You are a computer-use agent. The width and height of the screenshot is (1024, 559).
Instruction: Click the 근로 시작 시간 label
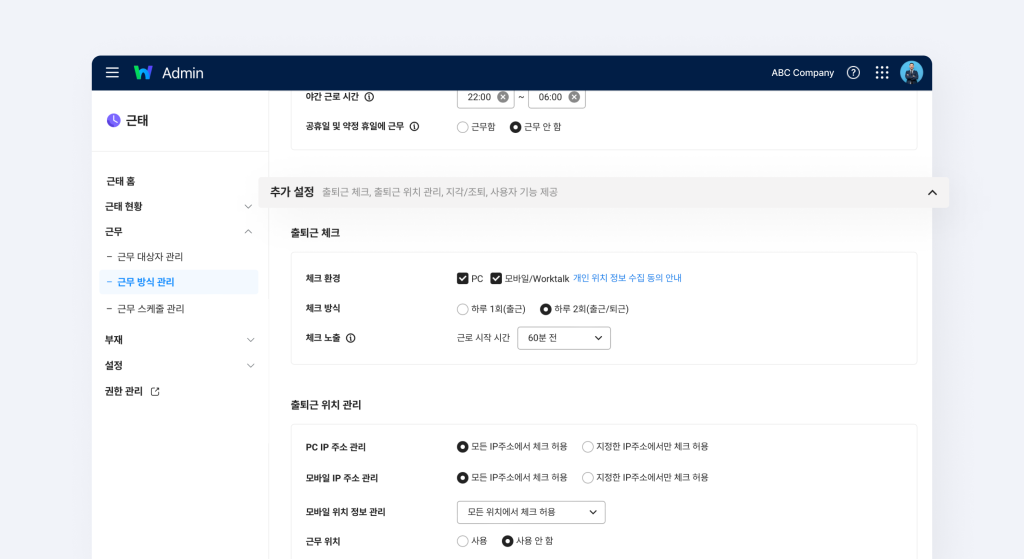pos(483,338)
